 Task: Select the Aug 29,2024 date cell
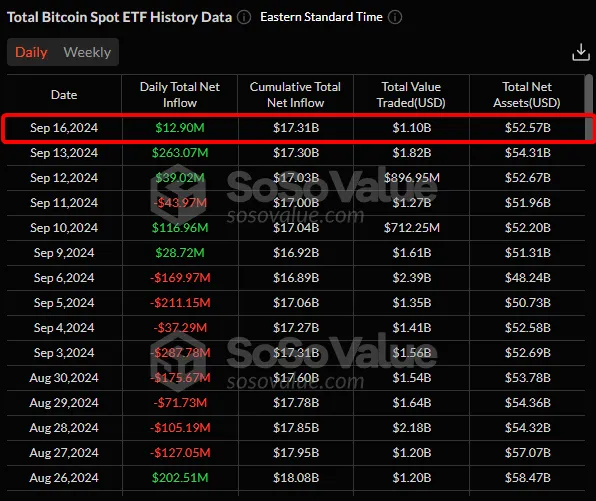[x=64, y=403]
